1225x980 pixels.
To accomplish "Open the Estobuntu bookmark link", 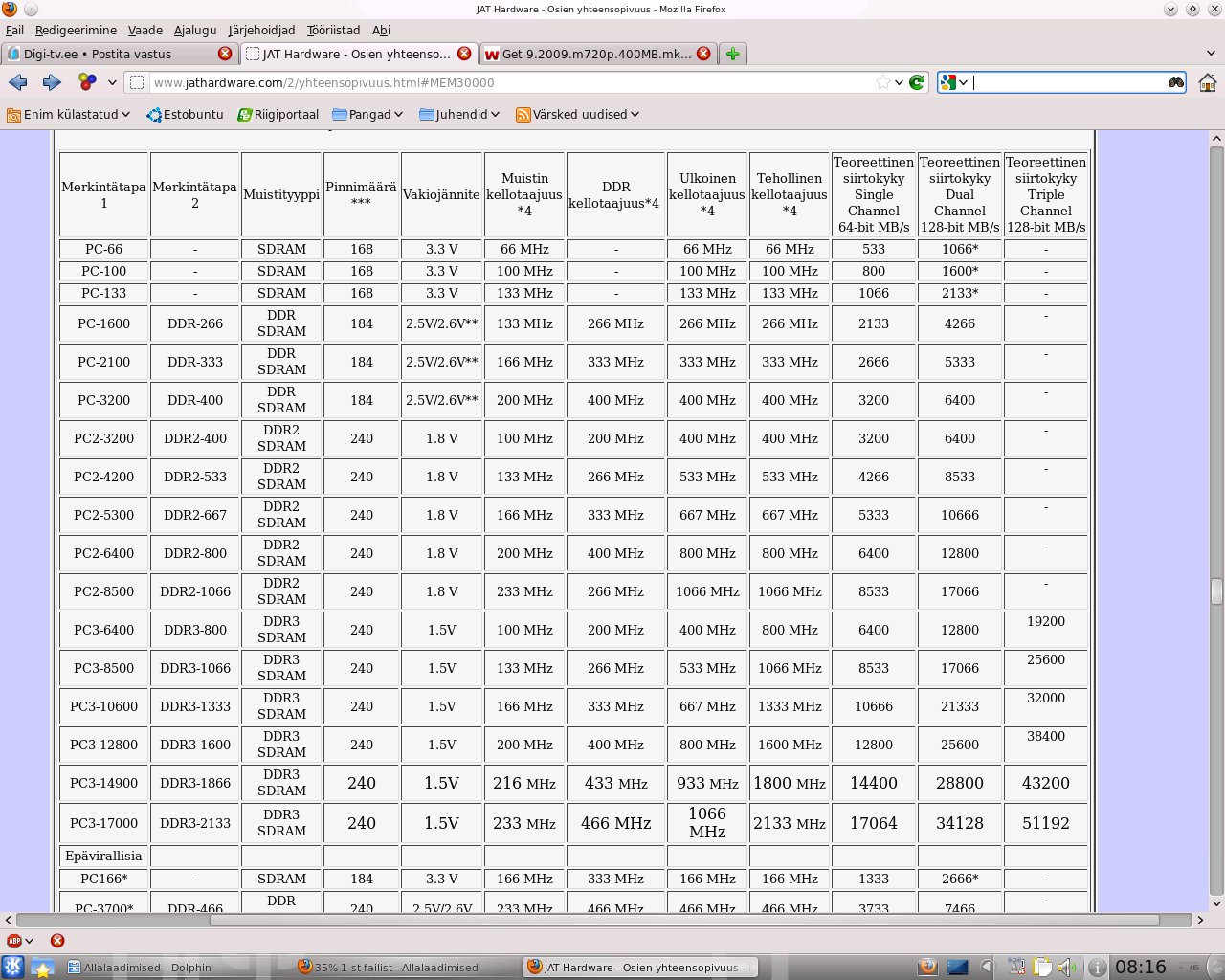I will 185,114.
